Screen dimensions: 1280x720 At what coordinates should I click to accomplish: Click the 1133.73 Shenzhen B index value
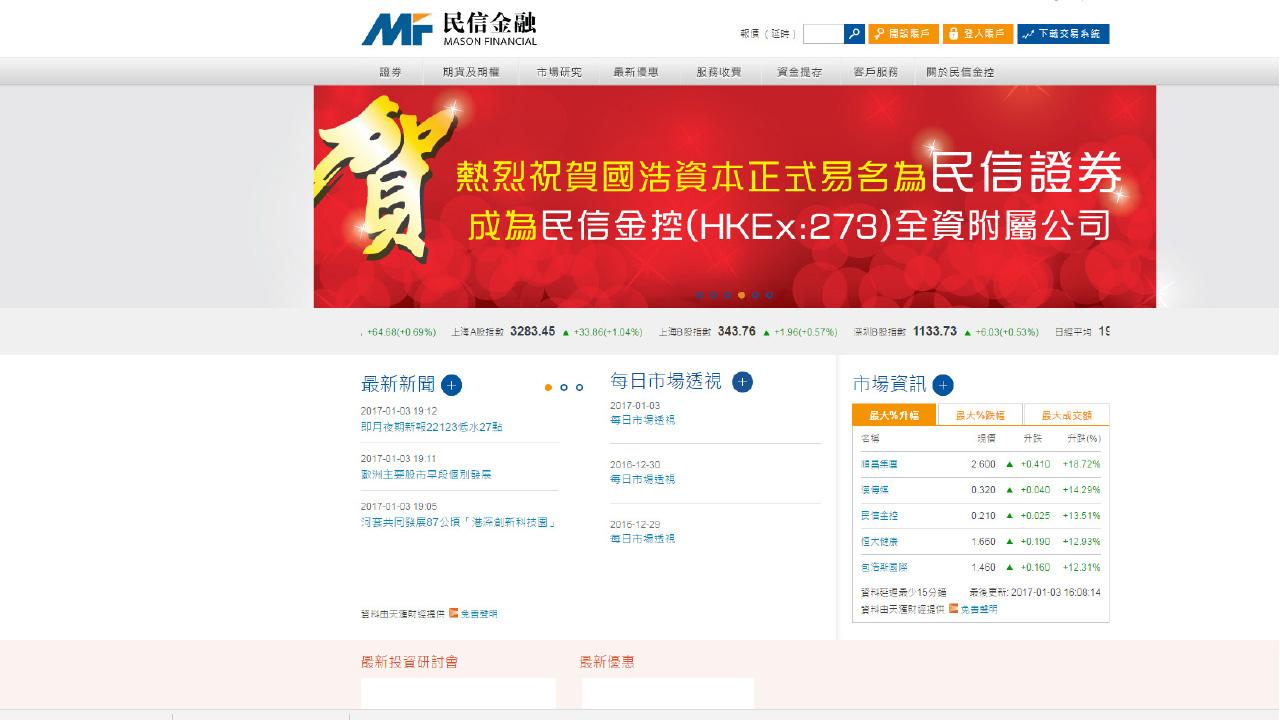pyautogui.click(x=935, y=331)
